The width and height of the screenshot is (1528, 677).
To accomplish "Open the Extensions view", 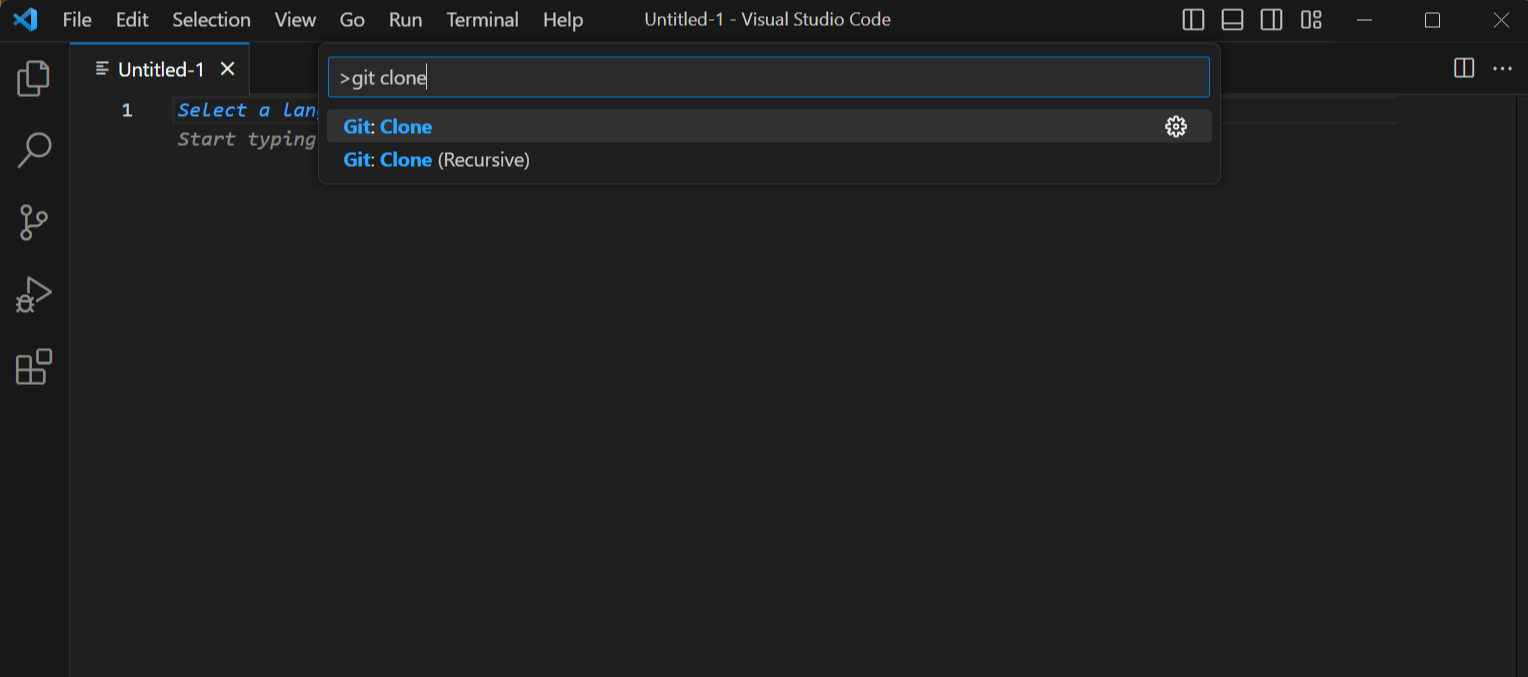I will [34, 367].
